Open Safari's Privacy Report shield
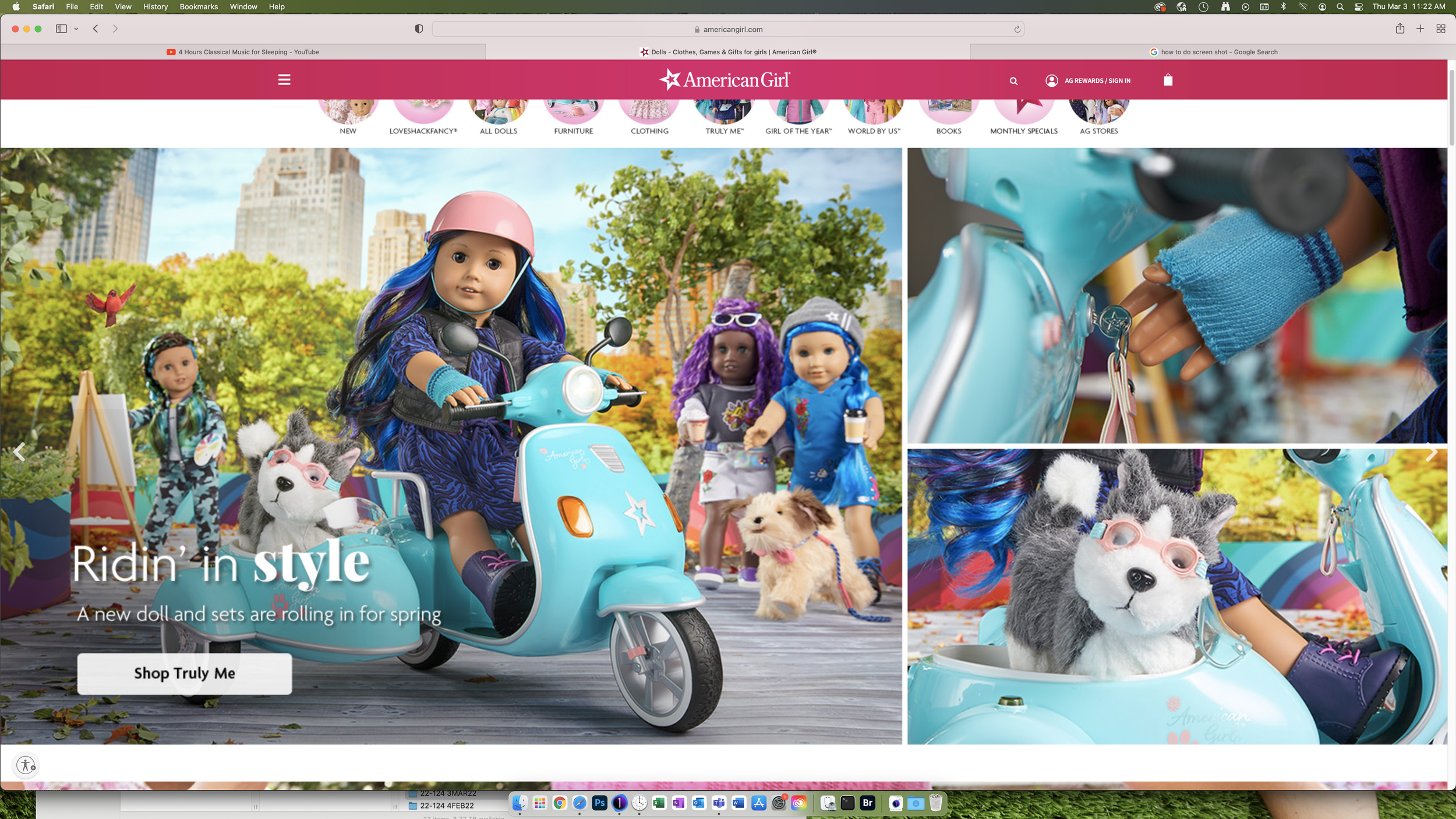 pos(418,29)
